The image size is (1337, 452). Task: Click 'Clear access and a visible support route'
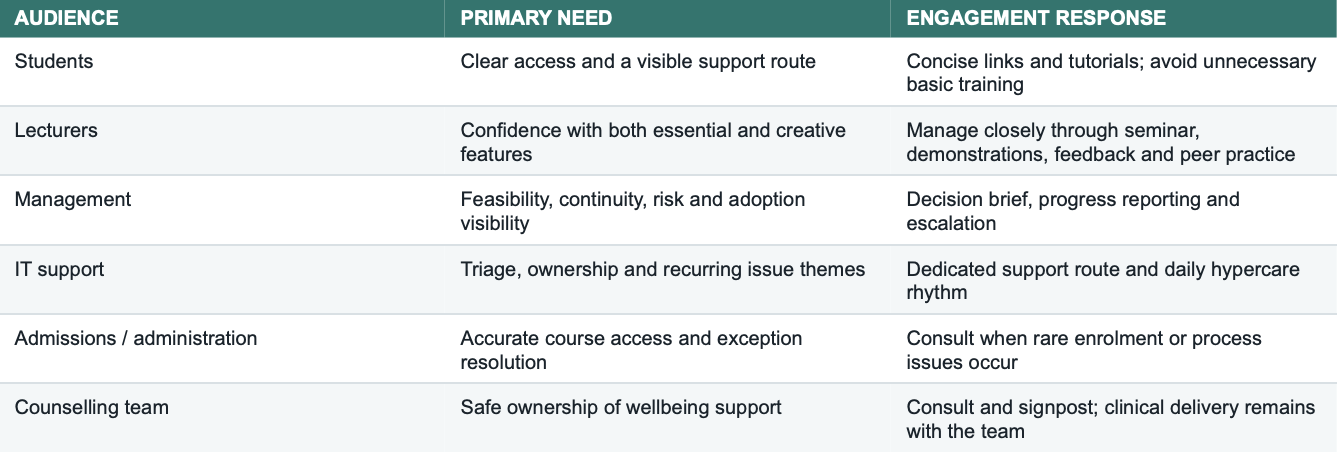638,62
